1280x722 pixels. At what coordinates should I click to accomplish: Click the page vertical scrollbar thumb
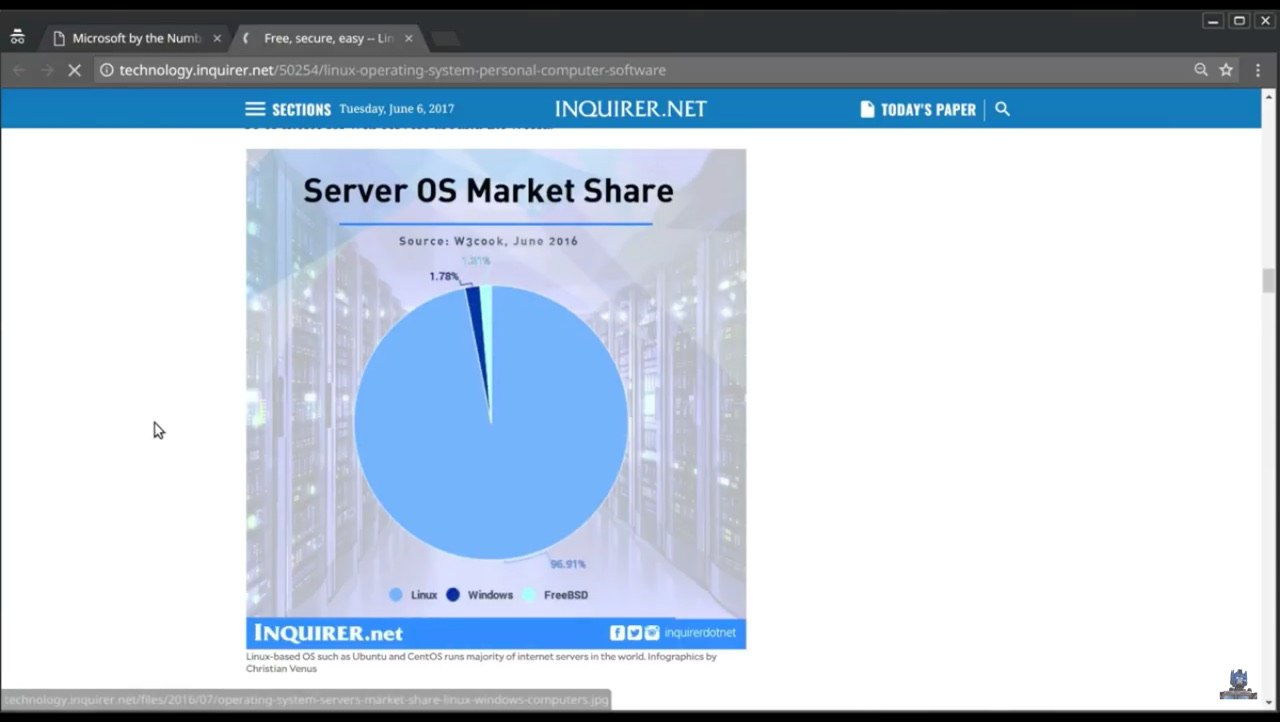coord(1269,281)
